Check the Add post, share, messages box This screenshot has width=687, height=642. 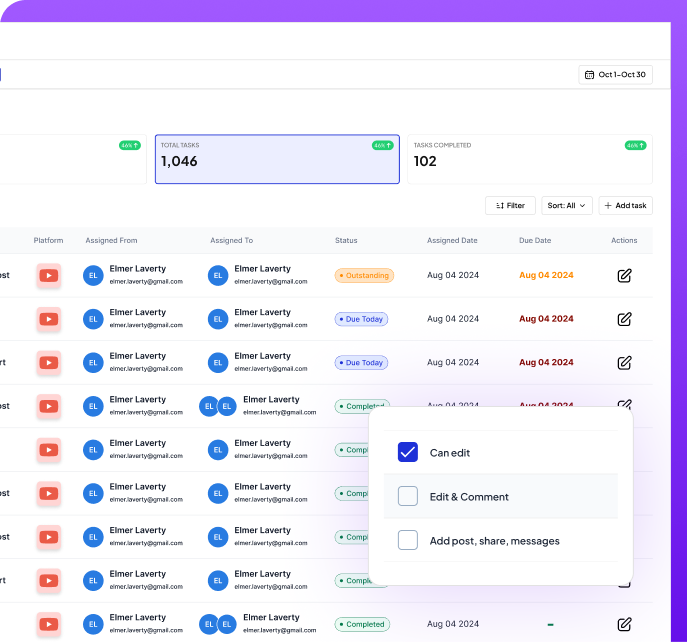pos(408,540)
